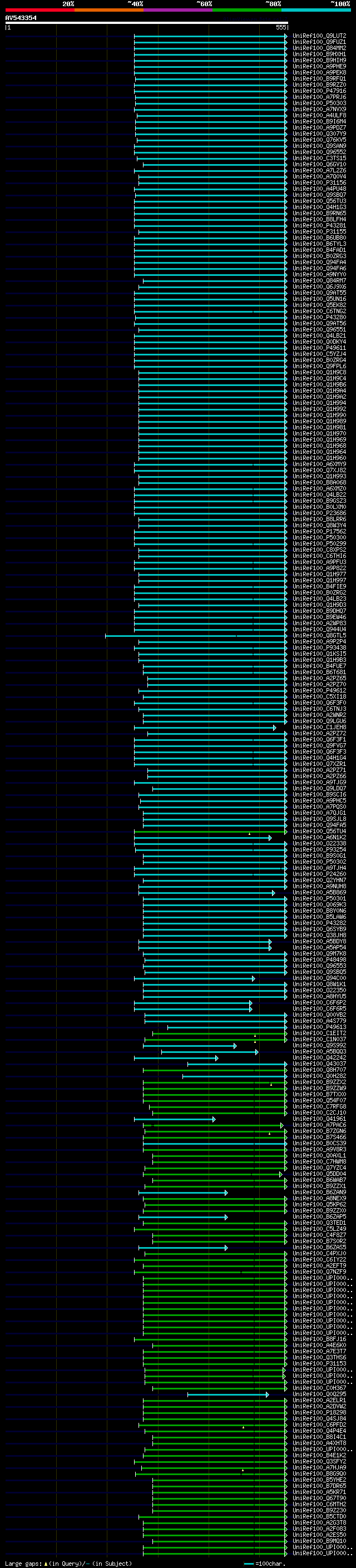Click label UniRef100_Q4H1G3
356x1568 pixels.
[x=319, y=207]
